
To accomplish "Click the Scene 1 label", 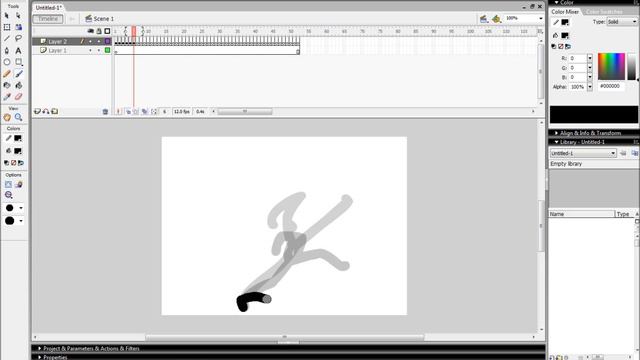I will (x=104, y=19).
